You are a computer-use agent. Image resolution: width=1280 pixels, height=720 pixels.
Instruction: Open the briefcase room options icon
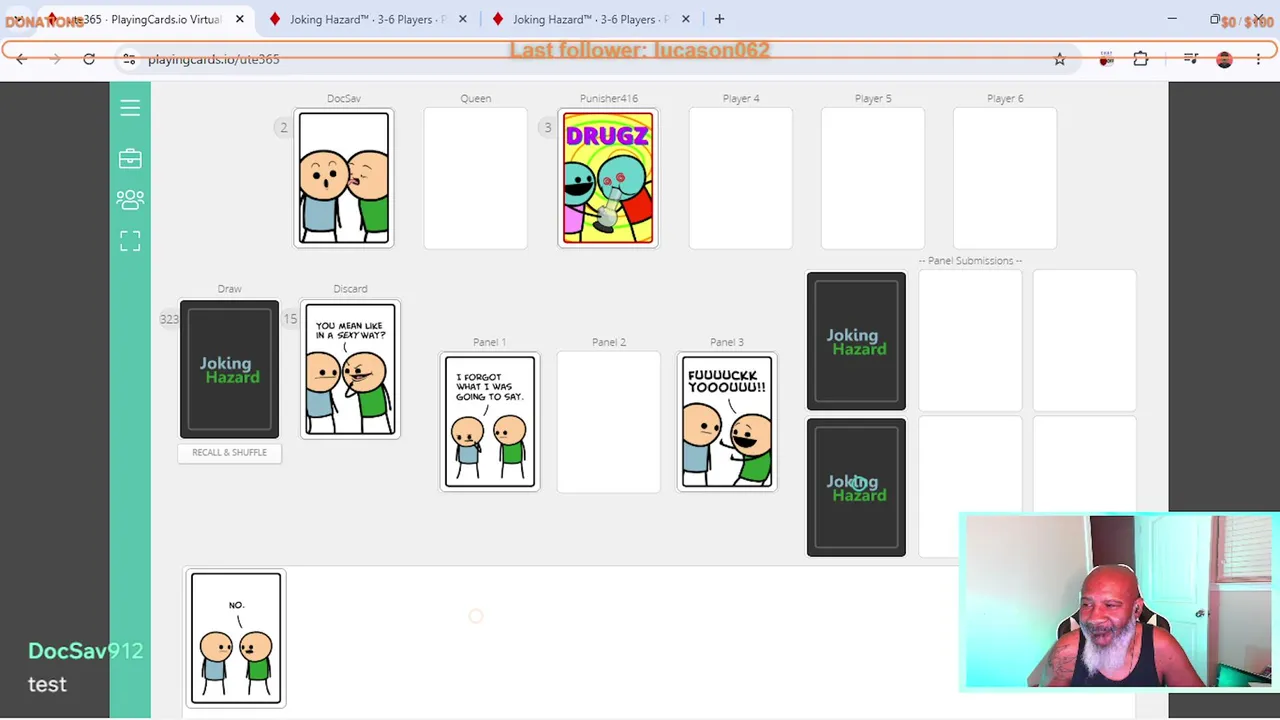[130, 158]
